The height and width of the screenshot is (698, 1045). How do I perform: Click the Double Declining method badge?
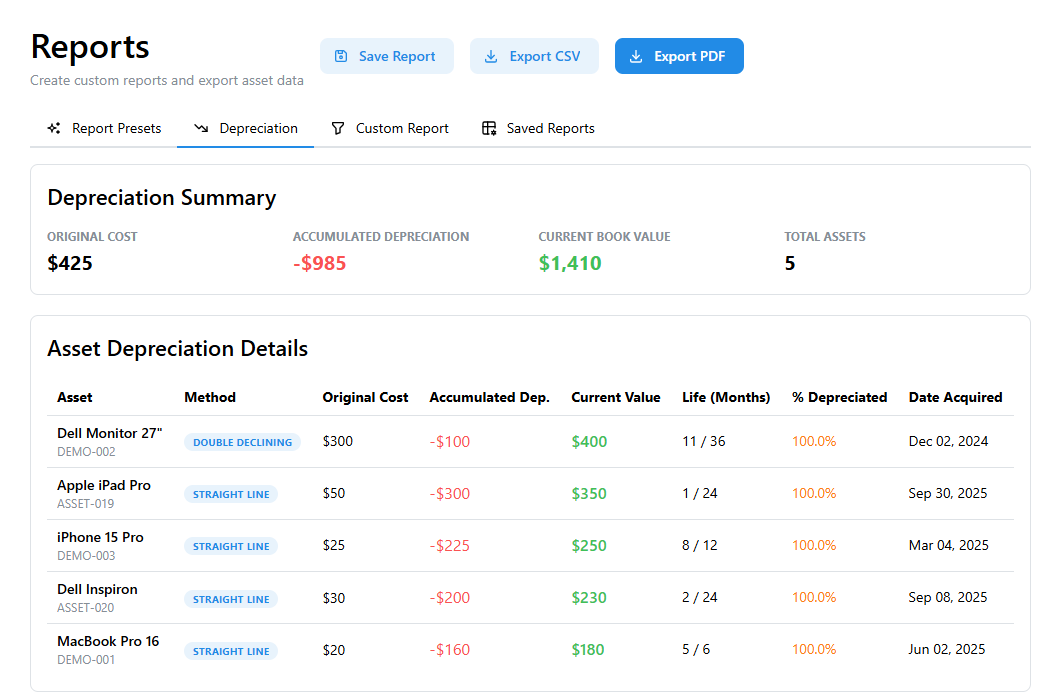coord(242,442)
